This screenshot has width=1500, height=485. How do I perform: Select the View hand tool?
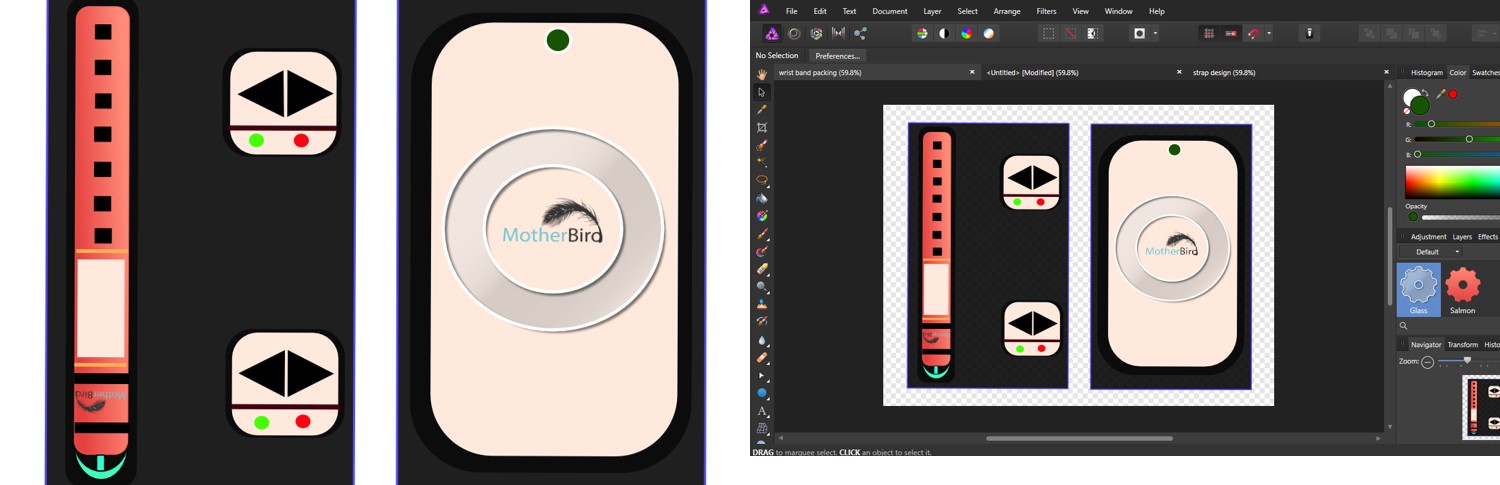(x=762, y=74)
